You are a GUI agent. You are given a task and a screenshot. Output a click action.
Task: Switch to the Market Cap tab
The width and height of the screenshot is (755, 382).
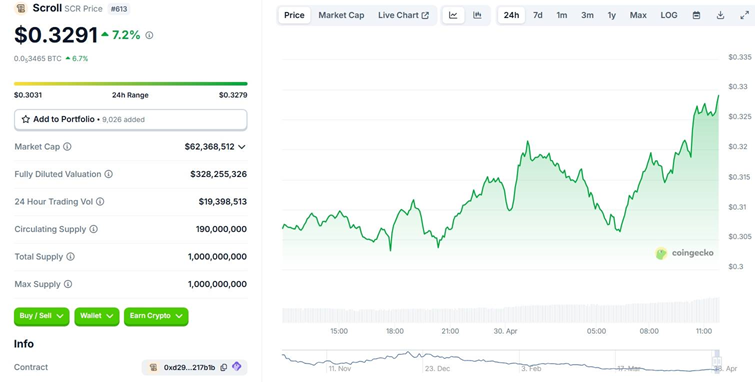(x=341, y=15)
